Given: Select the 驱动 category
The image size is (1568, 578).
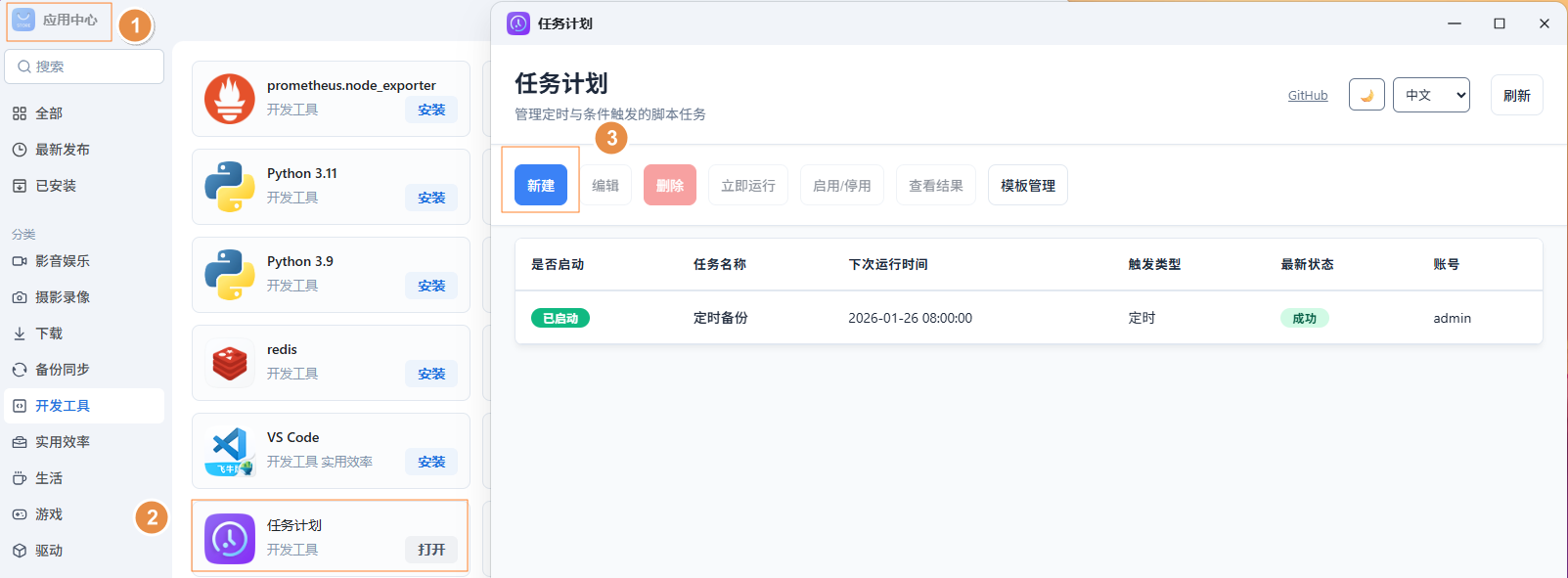Looking at the screenshot, I should (x=84, y=551).
